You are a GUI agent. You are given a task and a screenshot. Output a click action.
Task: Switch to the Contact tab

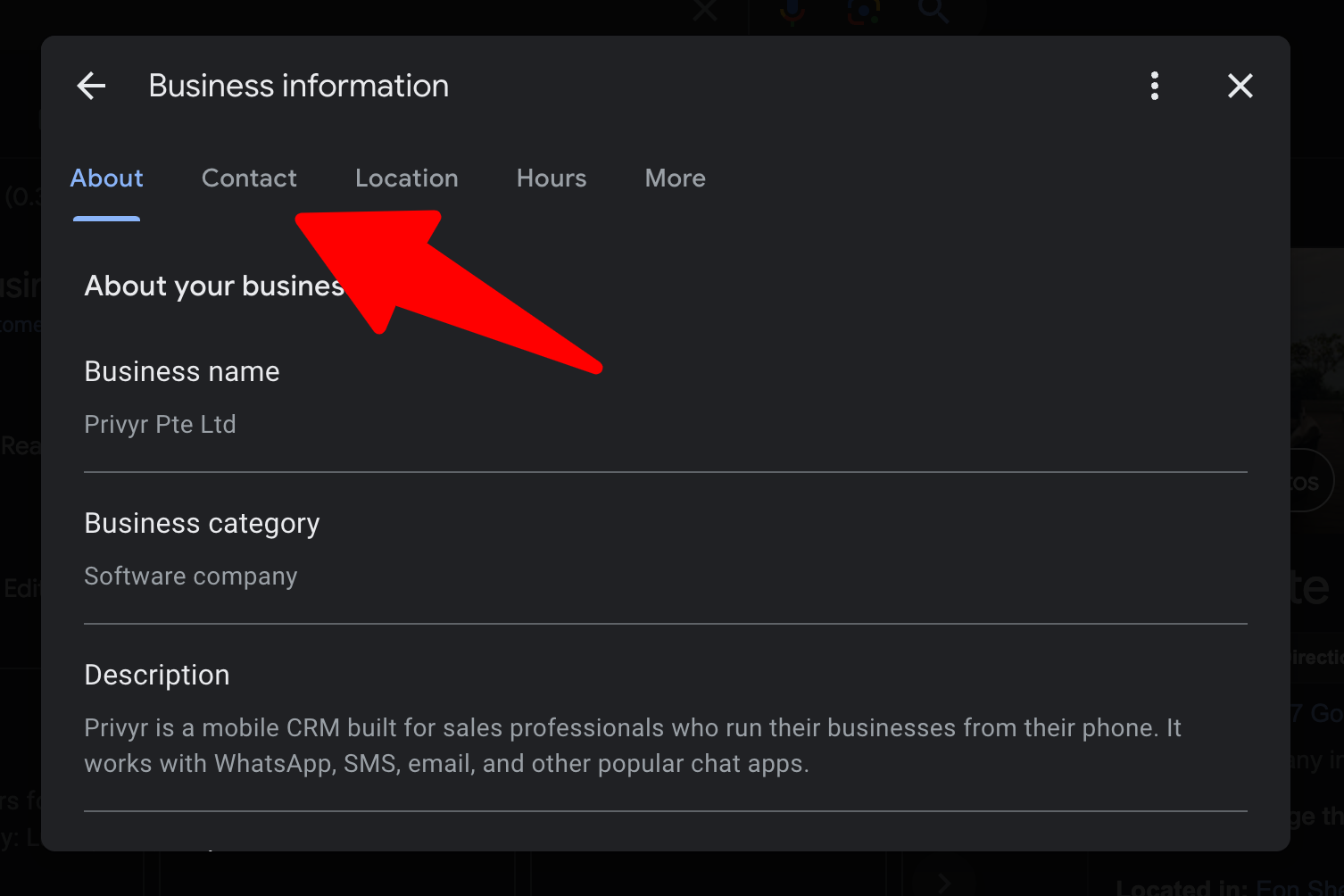[249, 178]
